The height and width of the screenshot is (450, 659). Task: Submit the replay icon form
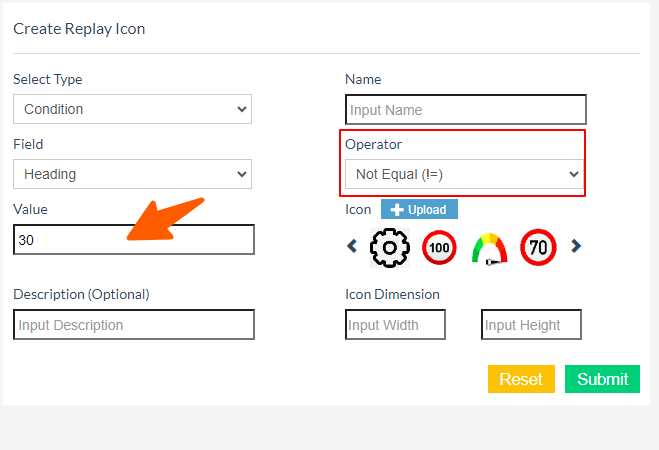click(602, 379)
